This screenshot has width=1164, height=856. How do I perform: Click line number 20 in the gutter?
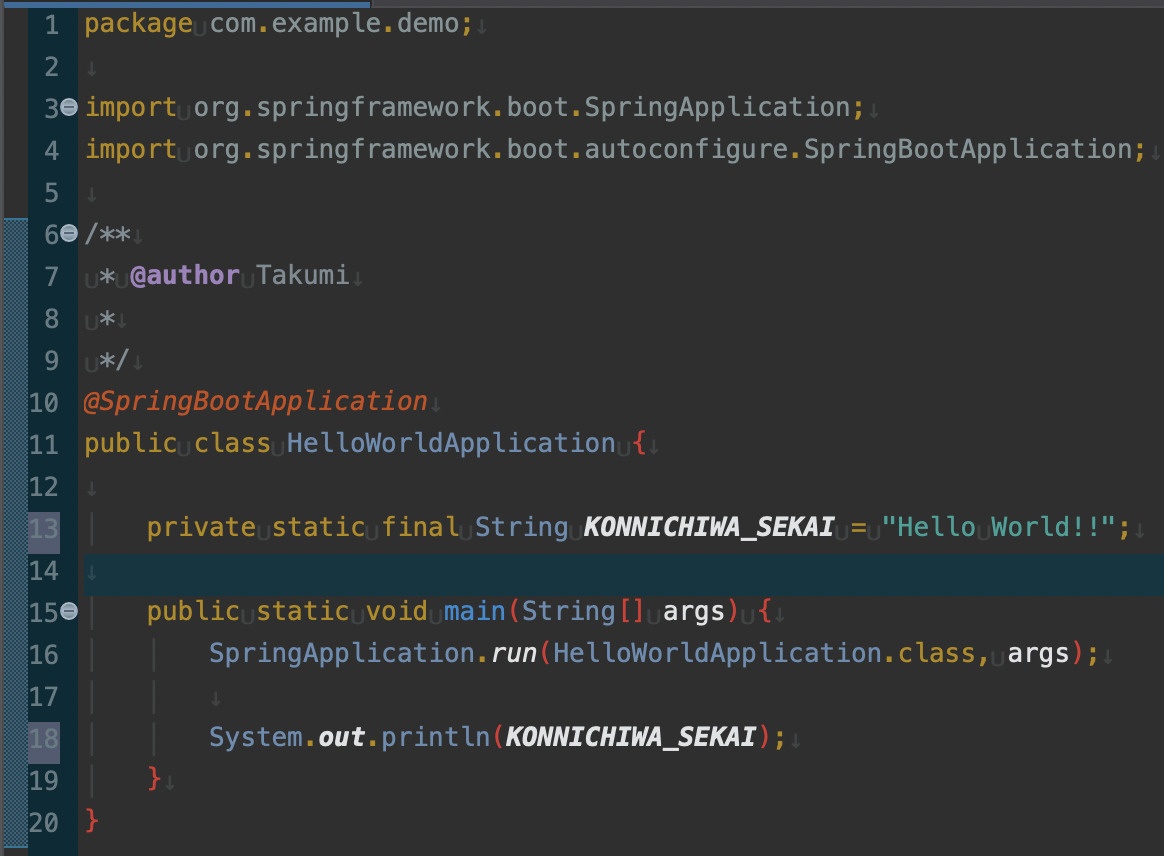click(x=44, y=823)
